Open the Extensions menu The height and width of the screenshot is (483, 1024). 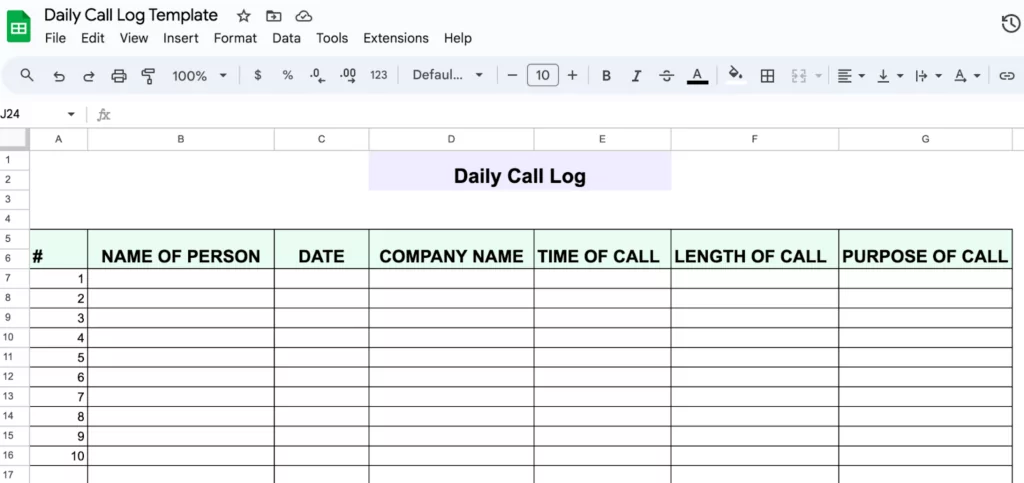395,38
